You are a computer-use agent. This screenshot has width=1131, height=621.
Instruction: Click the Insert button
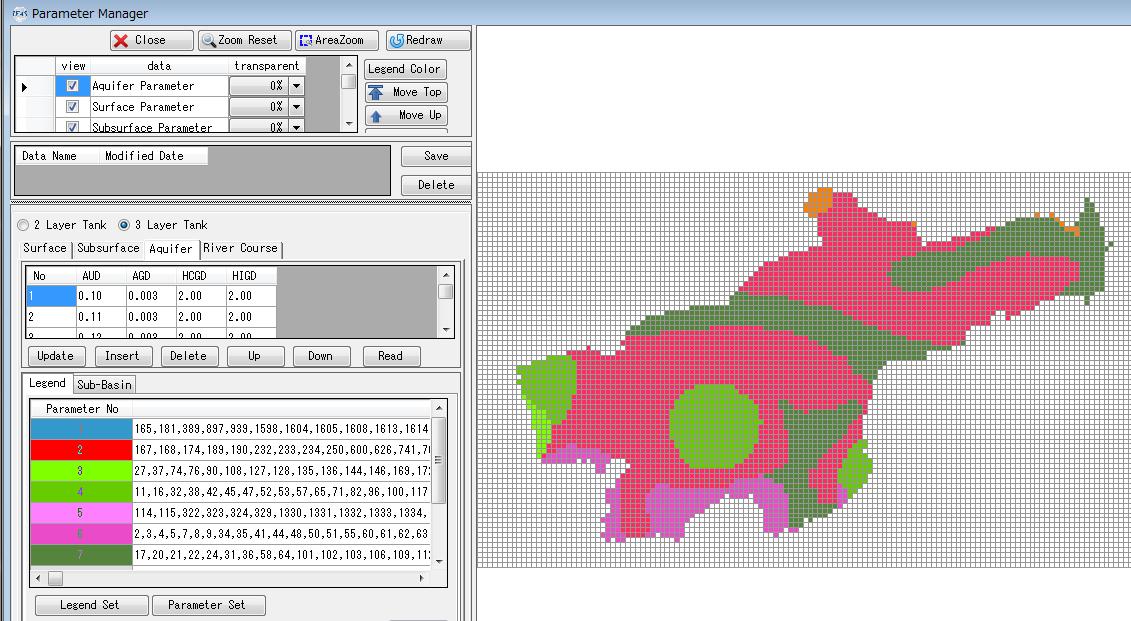click(x=122, y=356)
